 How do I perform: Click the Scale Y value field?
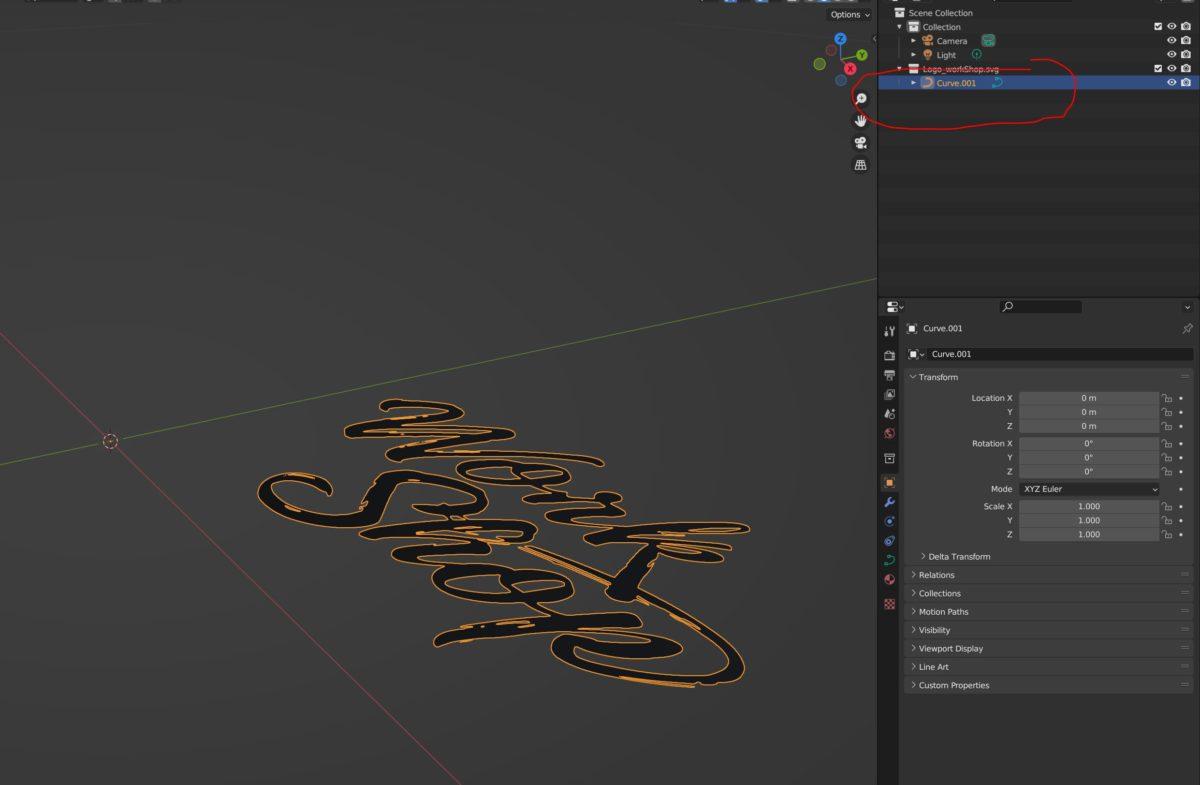[1089, 520]
